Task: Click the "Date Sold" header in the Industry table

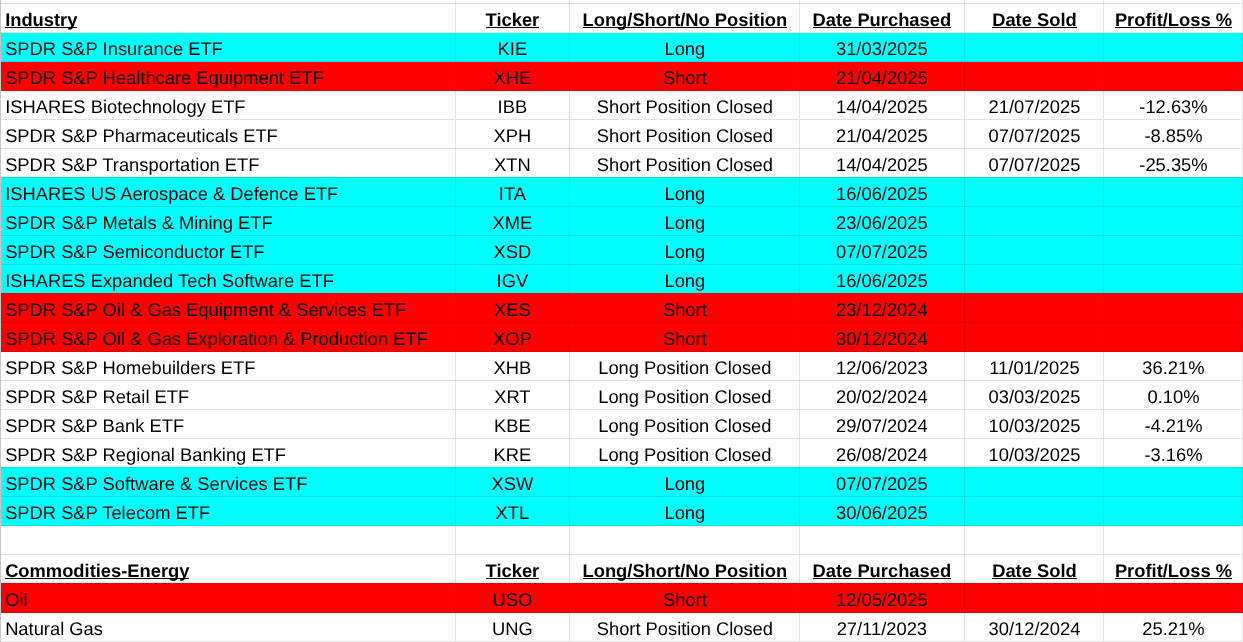Action: click(1034, 20)
